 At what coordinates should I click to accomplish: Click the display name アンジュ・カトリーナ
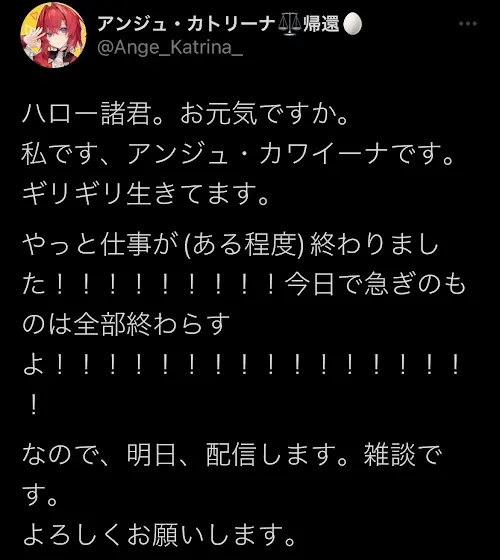(186, 24)
